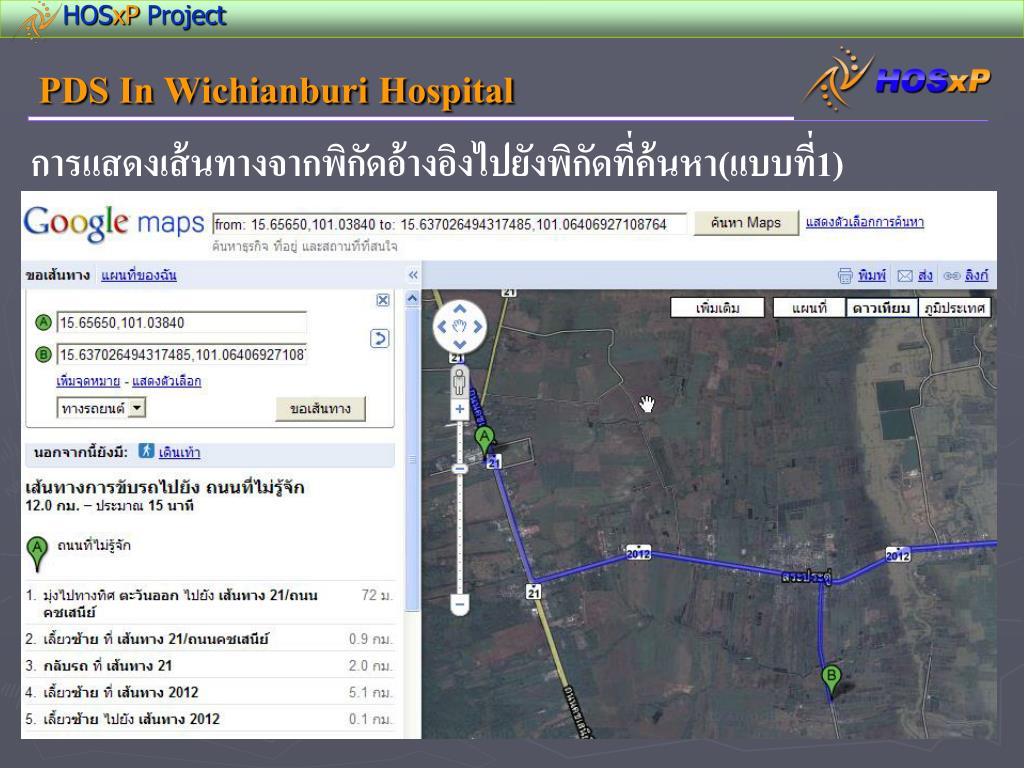Screen dimensions: 1024x768
Task: Click the envelope send icon
Action: click(905, 276)
